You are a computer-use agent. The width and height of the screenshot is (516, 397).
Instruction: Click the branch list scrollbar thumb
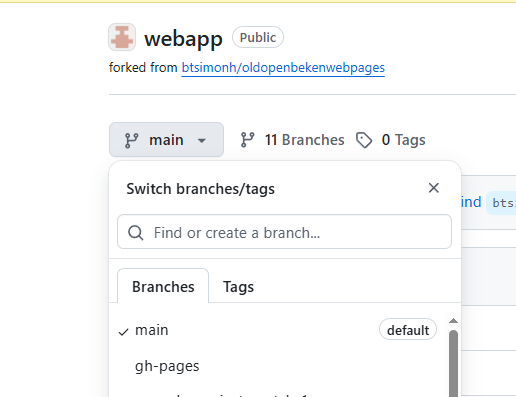pos(453,363)
